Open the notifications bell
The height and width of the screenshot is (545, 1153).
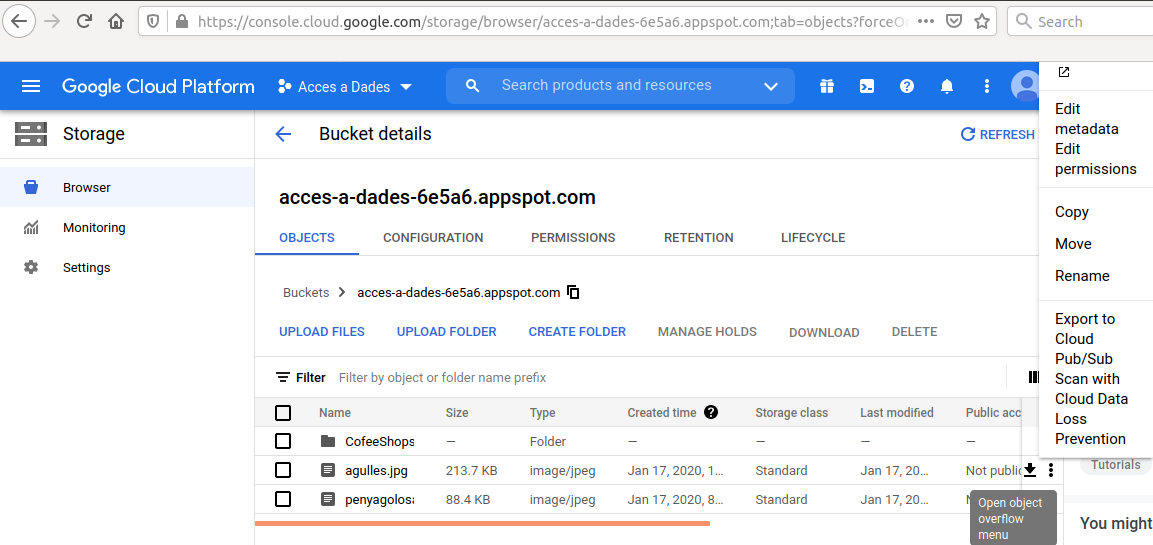click(947, 86)
